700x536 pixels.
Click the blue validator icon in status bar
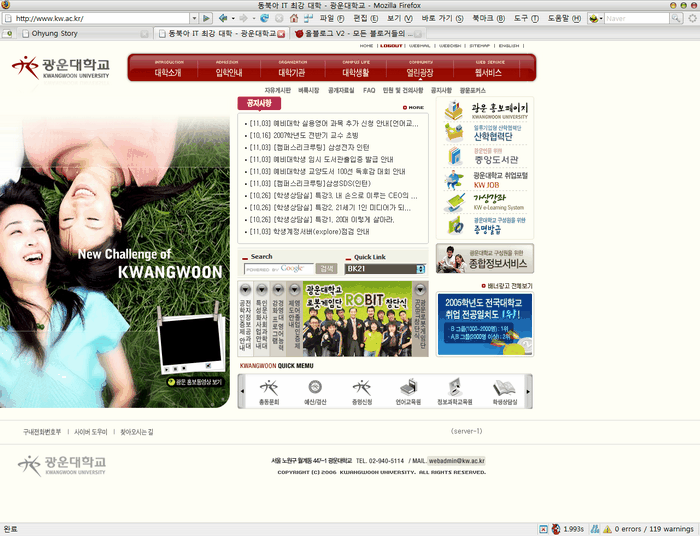(x=595, y=529)
